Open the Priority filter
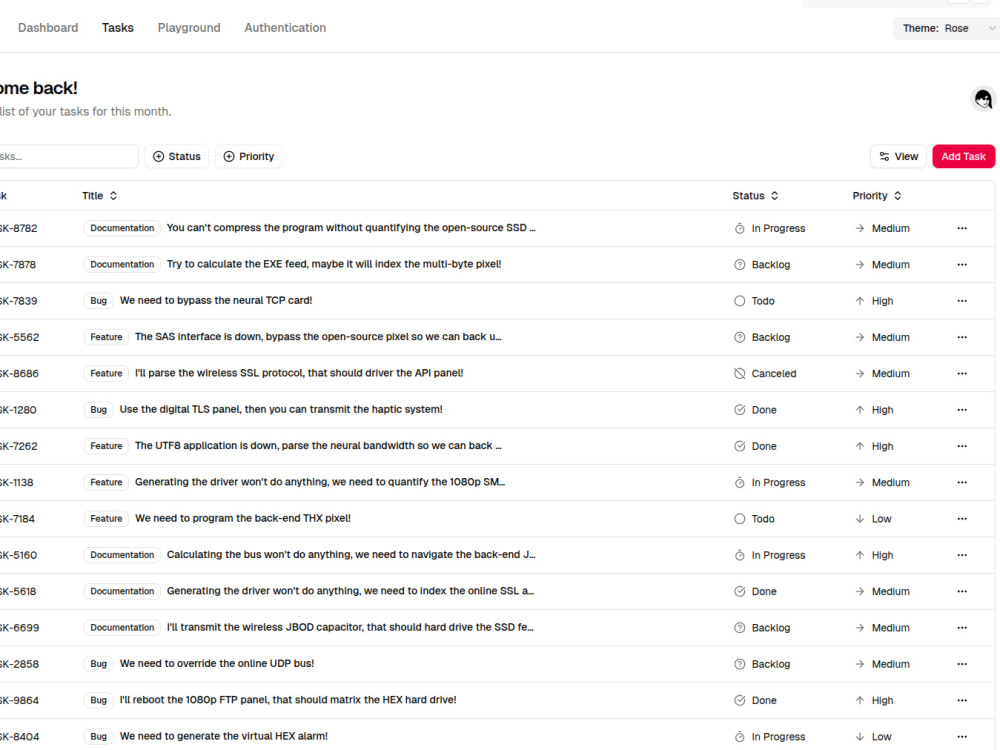The image size is (1000, 750). point(249,157)
